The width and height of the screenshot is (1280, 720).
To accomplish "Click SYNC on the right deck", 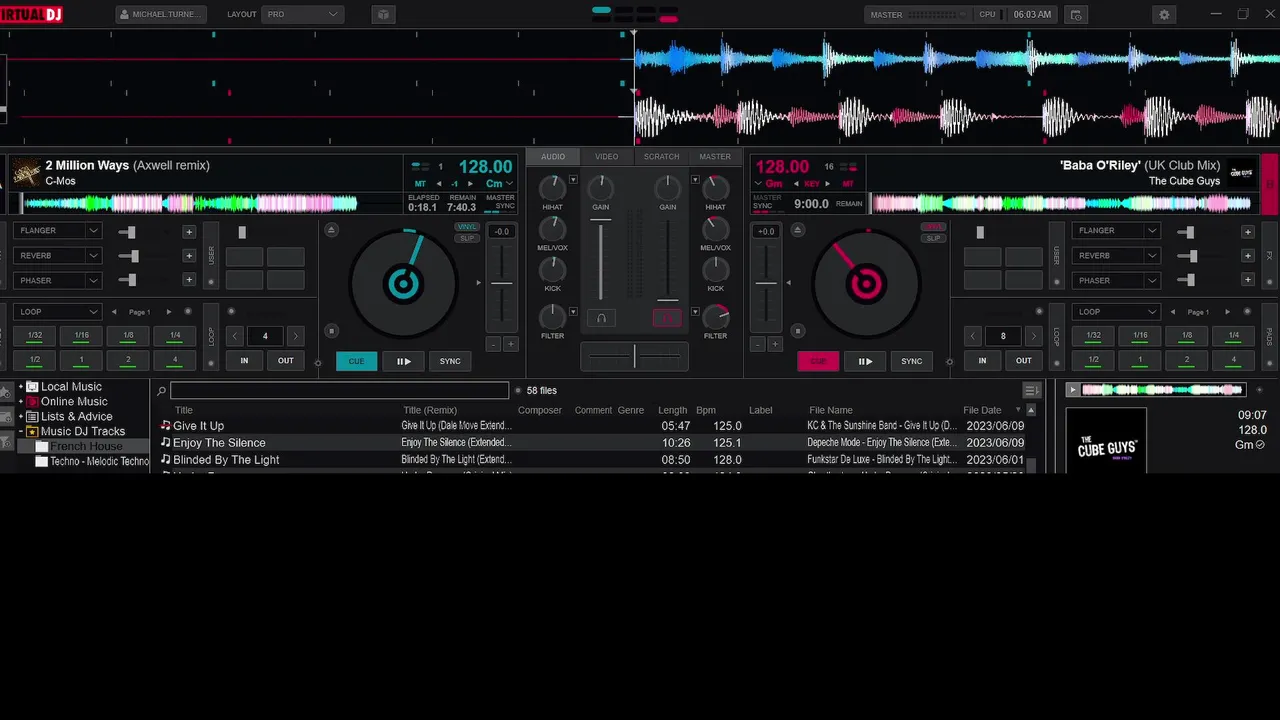I will coord(911,361).
